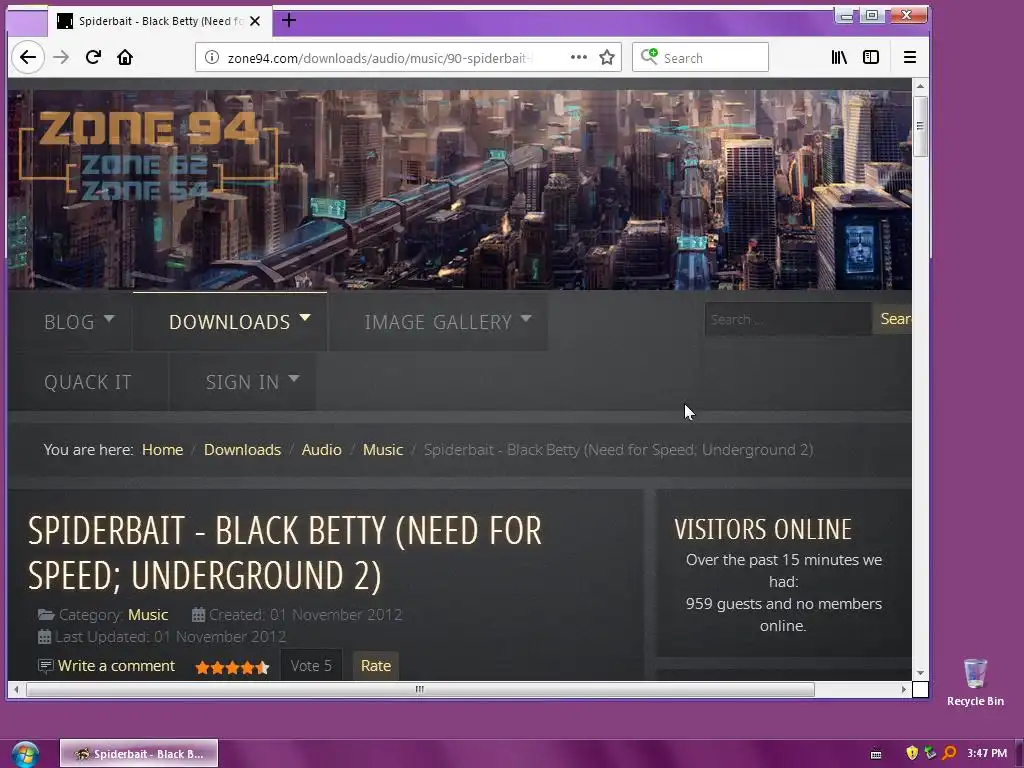
Task: Click the comment bubble icon
Action: point(46,666)
